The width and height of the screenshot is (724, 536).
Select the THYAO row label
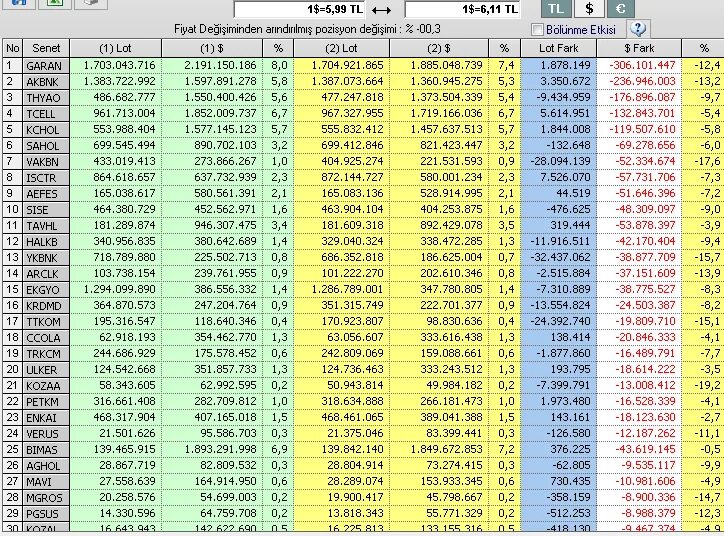point(46,97)
